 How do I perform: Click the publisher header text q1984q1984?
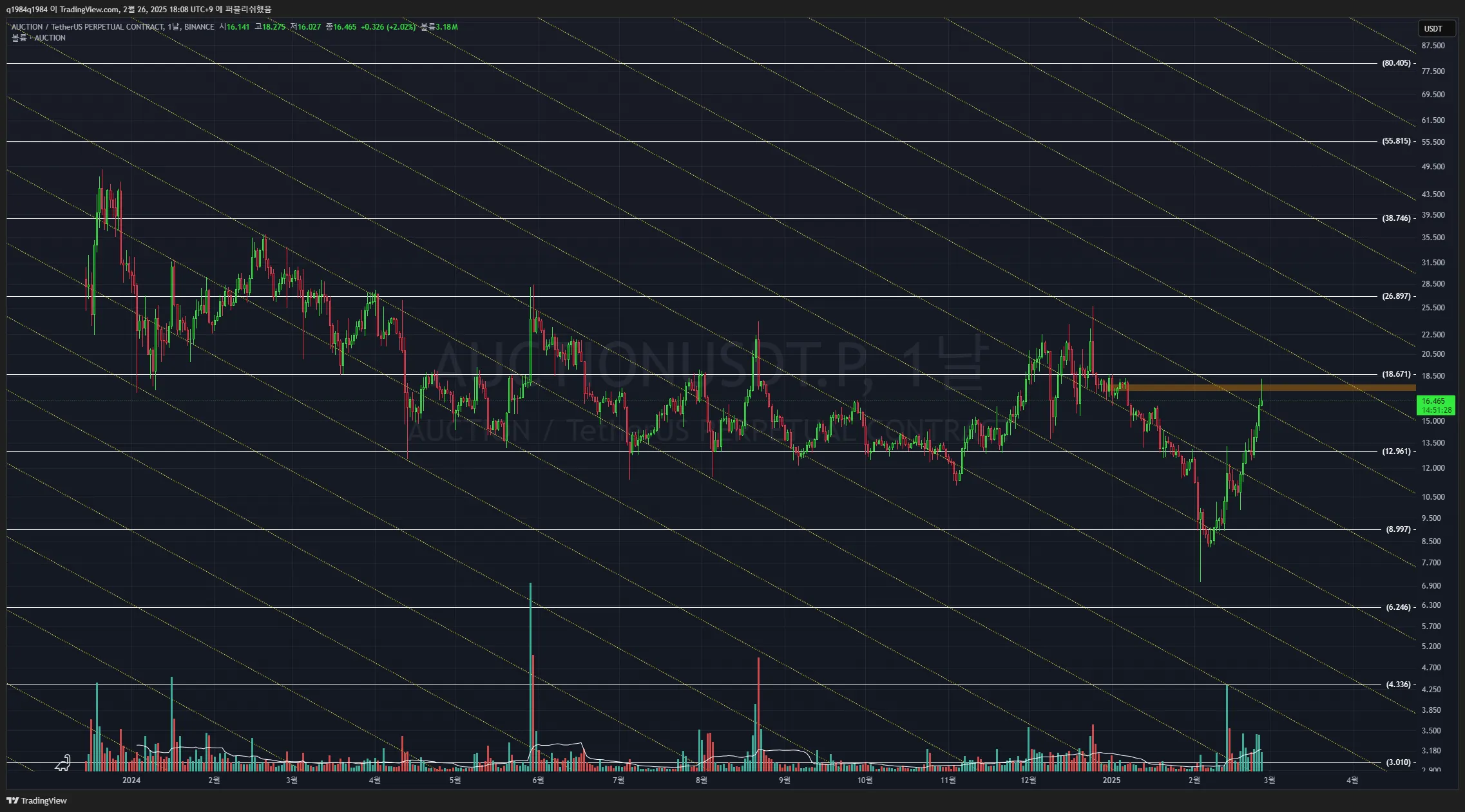(x=27, y=9)
